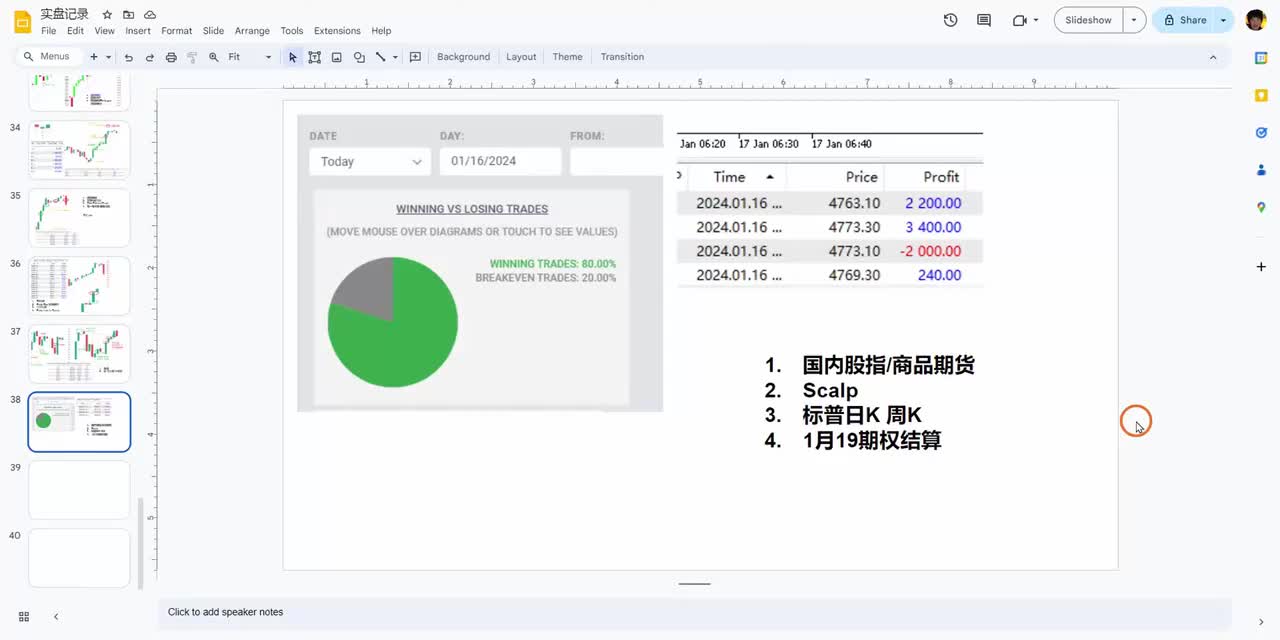Click the Zoom magnifier tool
Image resolution: width=1280 pixels, height=640 pixels.
click(x=214, y=57)
